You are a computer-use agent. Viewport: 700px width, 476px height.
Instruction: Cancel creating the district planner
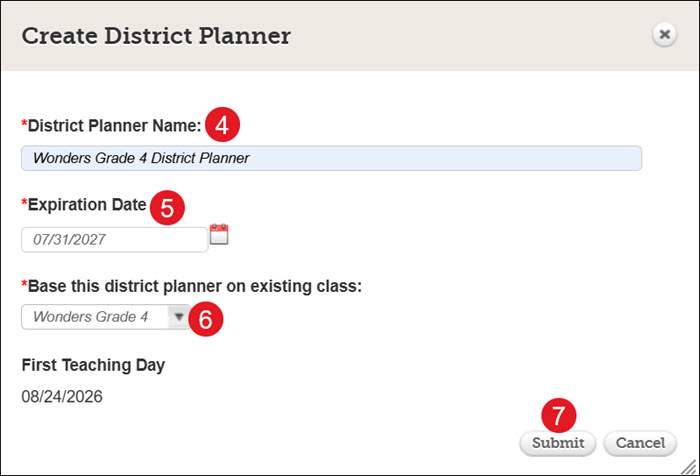point(640,443)
